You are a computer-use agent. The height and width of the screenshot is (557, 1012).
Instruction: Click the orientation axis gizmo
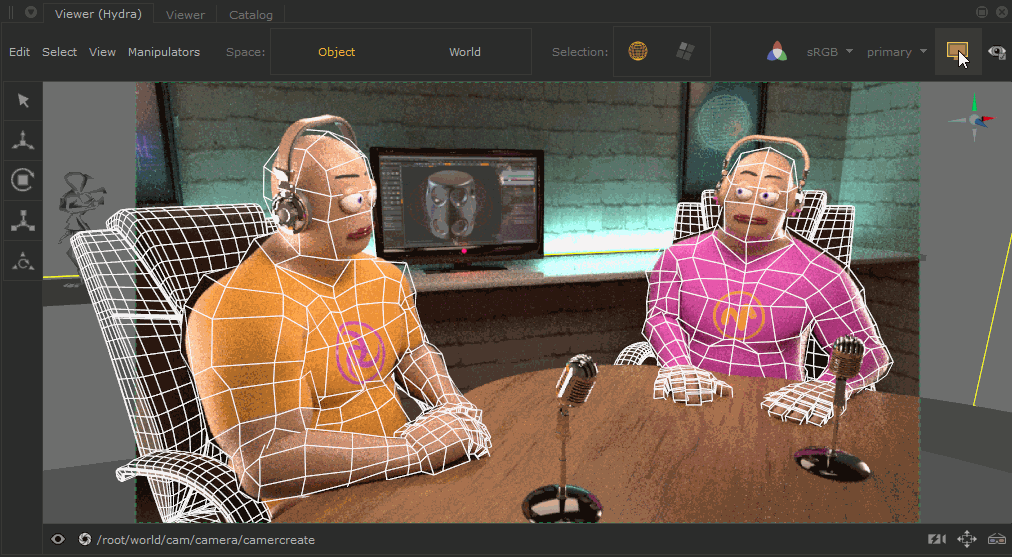click(x=974, y=117)
